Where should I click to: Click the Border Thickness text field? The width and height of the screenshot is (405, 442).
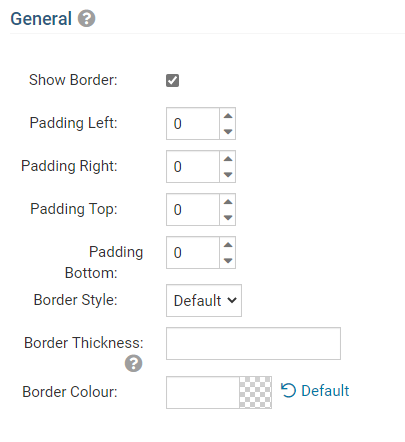(253, 343)
